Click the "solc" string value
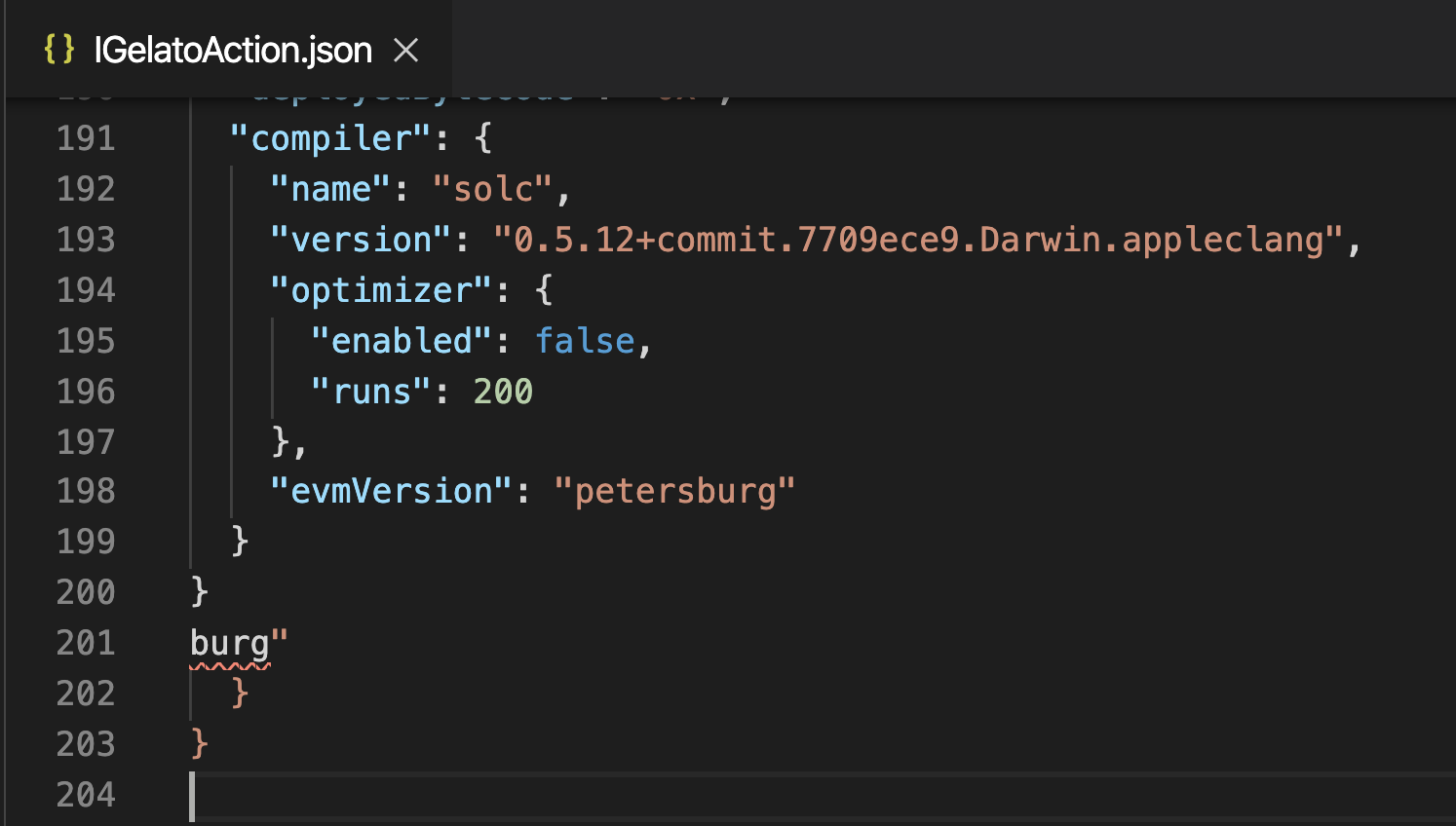Screen dimensions: 1456x826 point(493,189)
